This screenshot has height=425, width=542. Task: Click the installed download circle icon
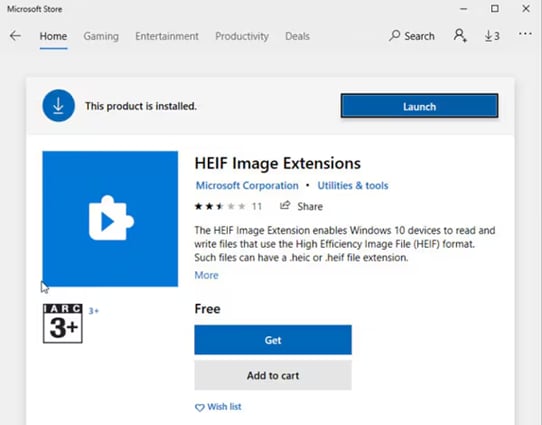[x=58, y=106]
